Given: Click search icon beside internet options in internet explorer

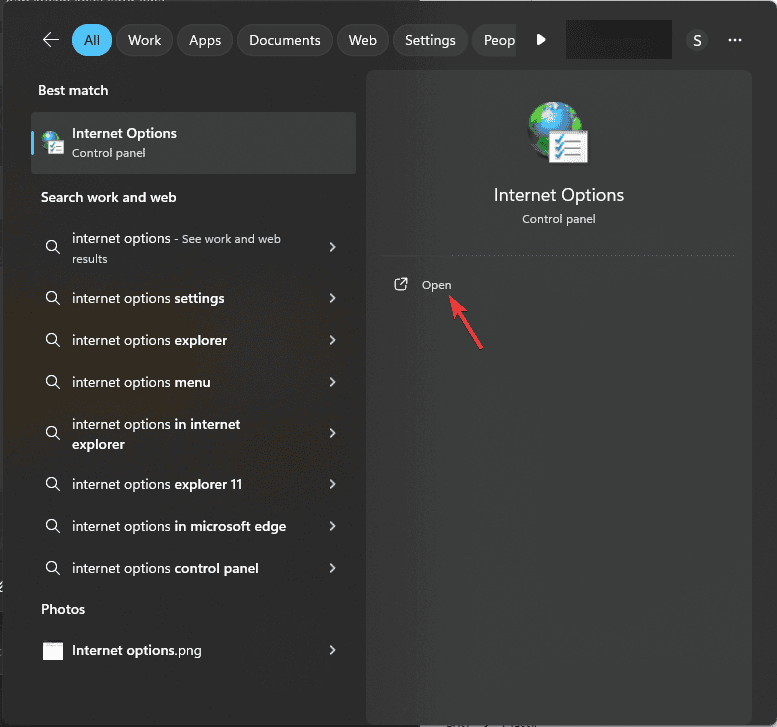Looking at the screenshot, I should [53, 433].
